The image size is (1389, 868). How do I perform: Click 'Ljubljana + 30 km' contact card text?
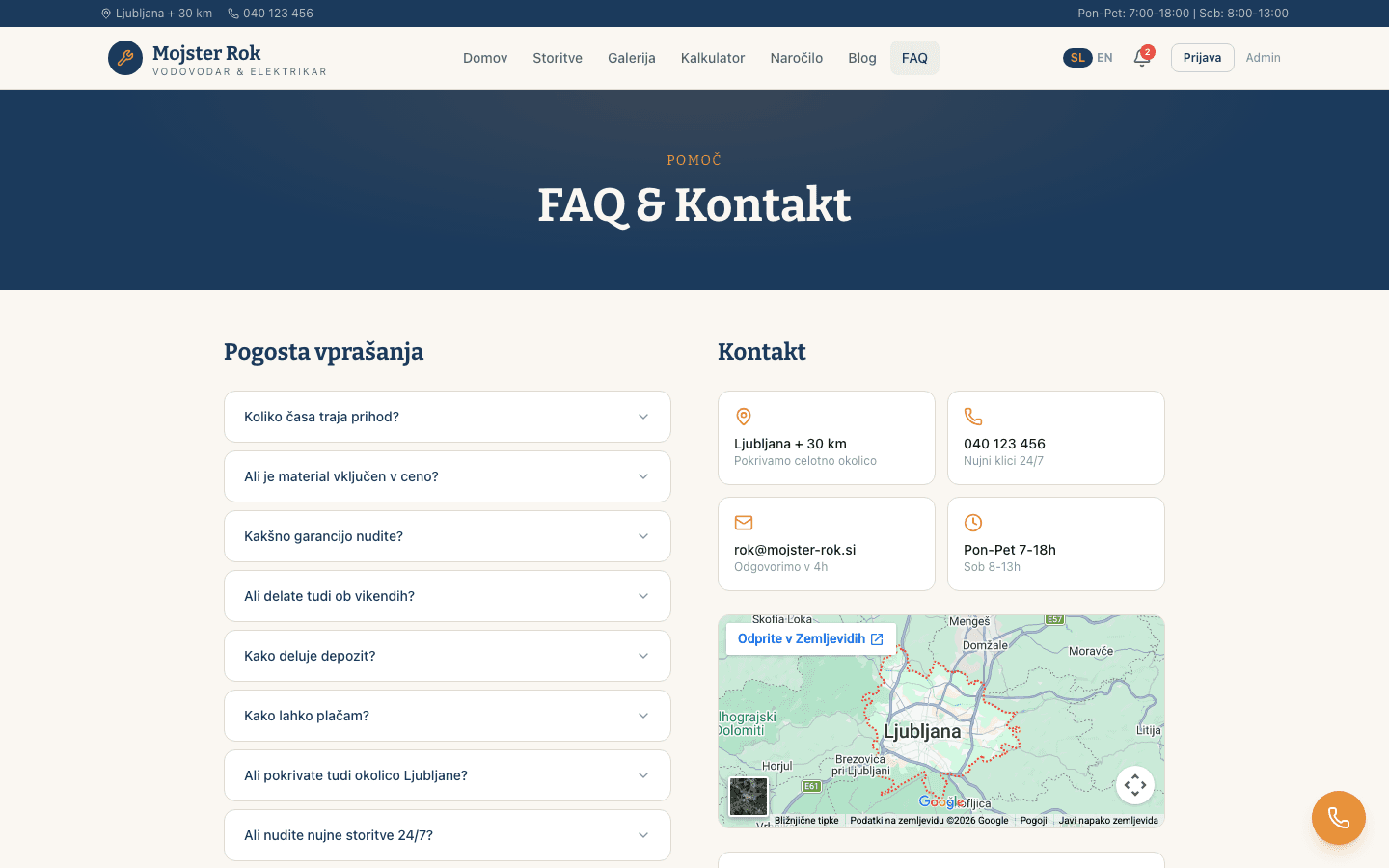790,444
